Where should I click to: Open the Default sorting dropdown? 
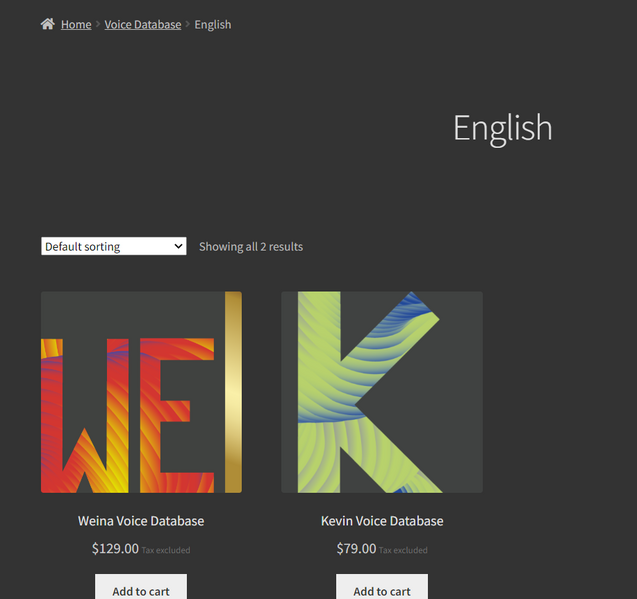(113, 246)
